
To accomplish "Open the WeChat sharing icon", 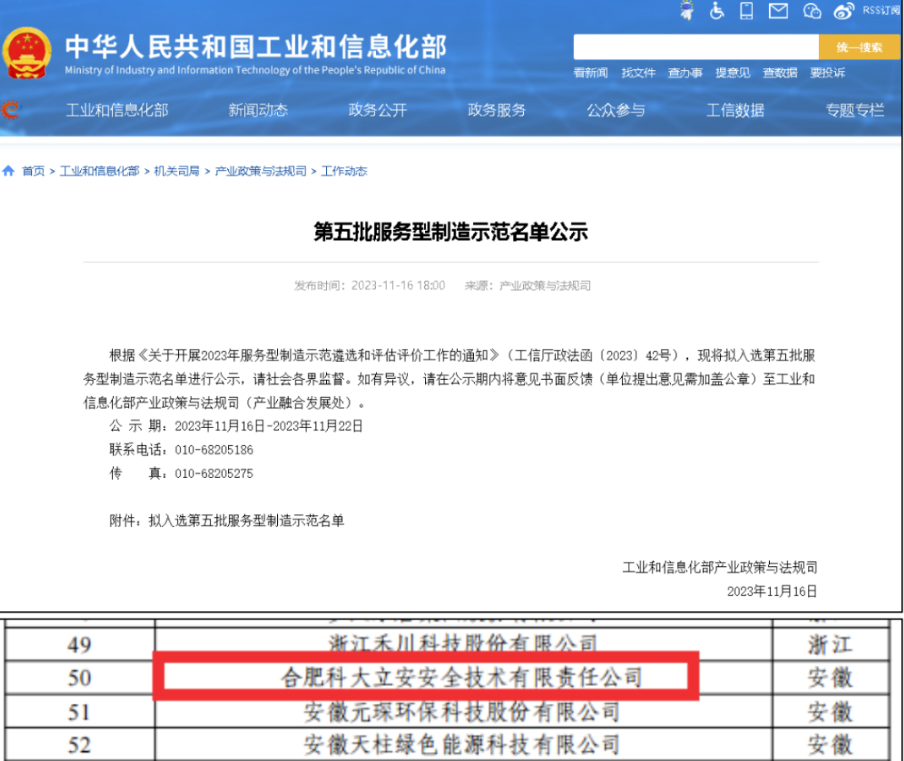I will click(811, 11).
